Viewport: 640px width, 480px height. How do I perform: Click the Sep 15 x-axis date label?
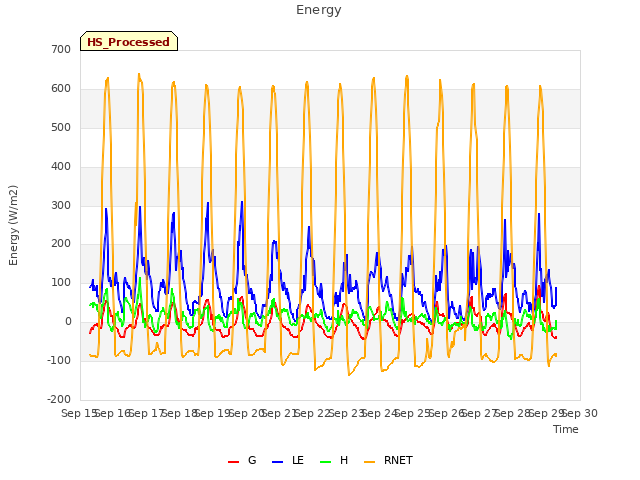pyautogui.click(x=79, y=413)
